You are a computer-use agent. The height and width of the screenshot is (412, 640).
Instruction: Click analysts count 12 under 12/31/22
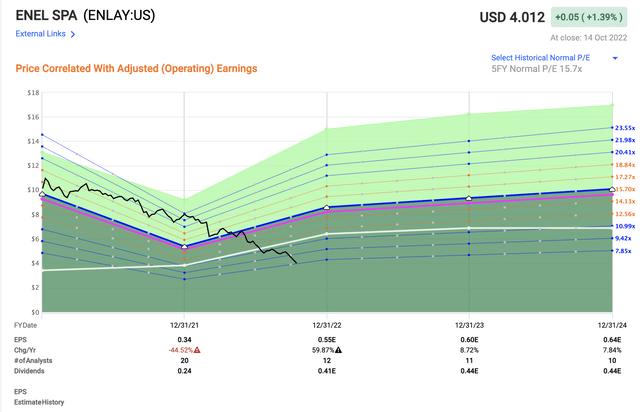[x=327, y=361]
